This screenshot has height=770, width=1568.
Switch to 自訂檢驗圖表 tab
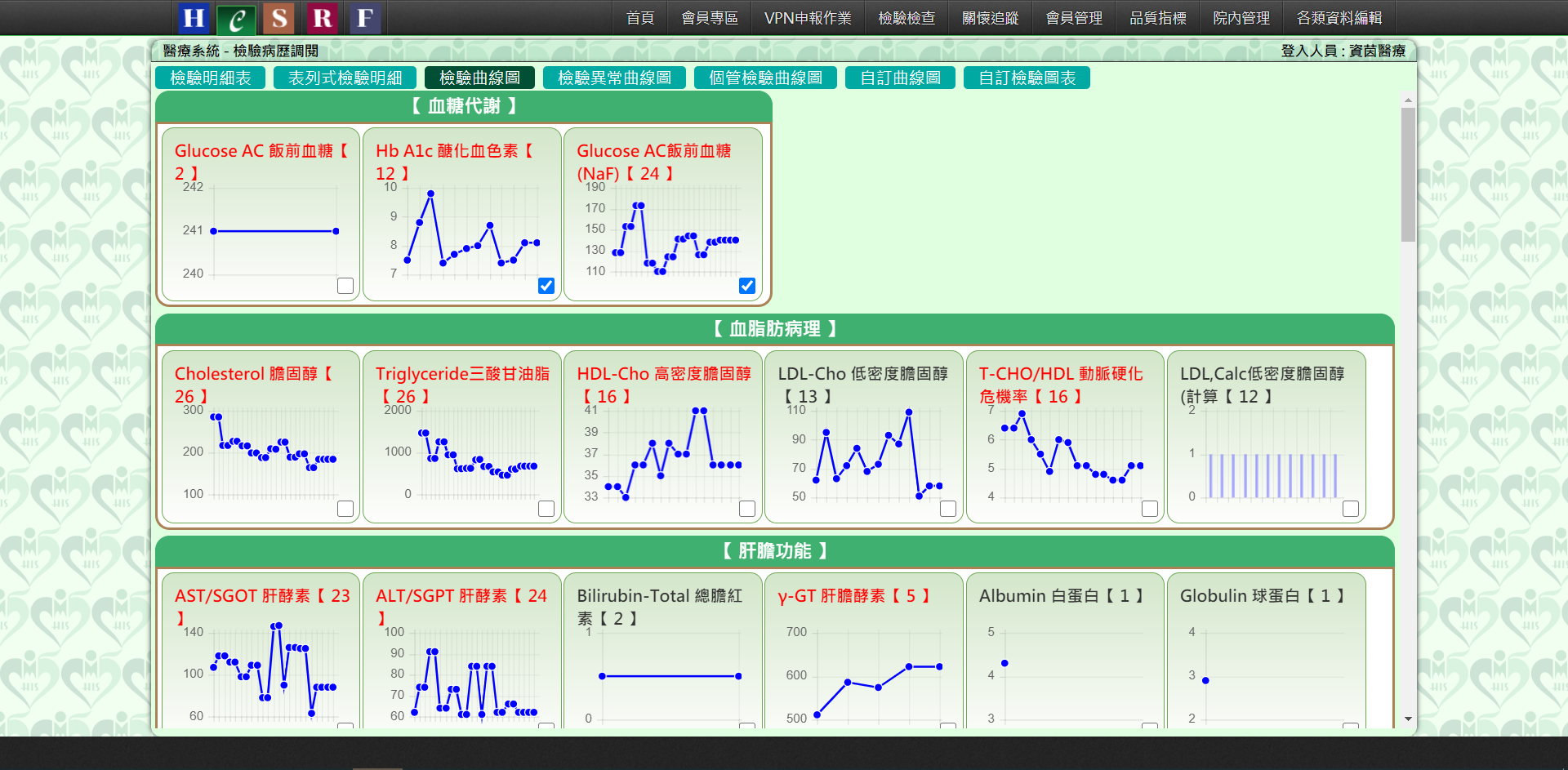coord(1027,78)
